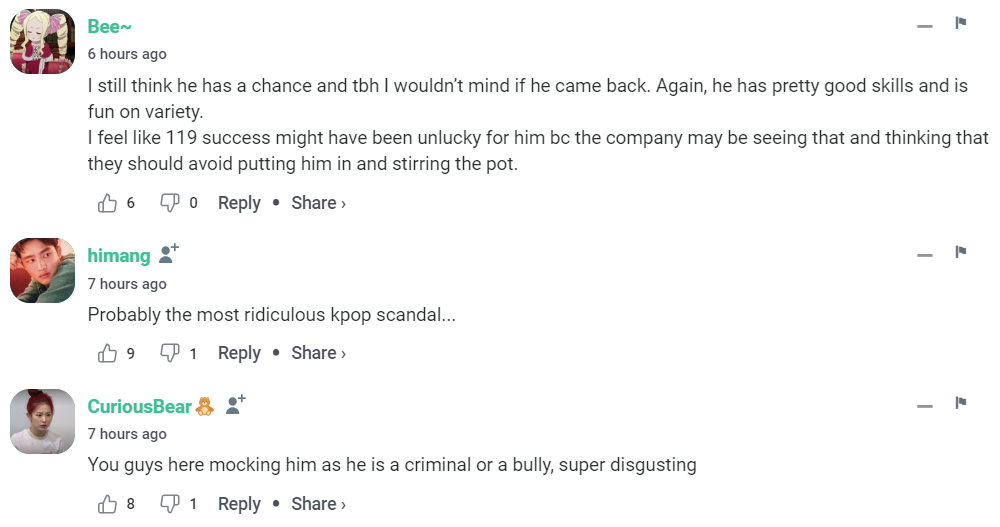Report CuriousBear's comment with flag icon
This screenshot has height=527, width=1000.
961,403
